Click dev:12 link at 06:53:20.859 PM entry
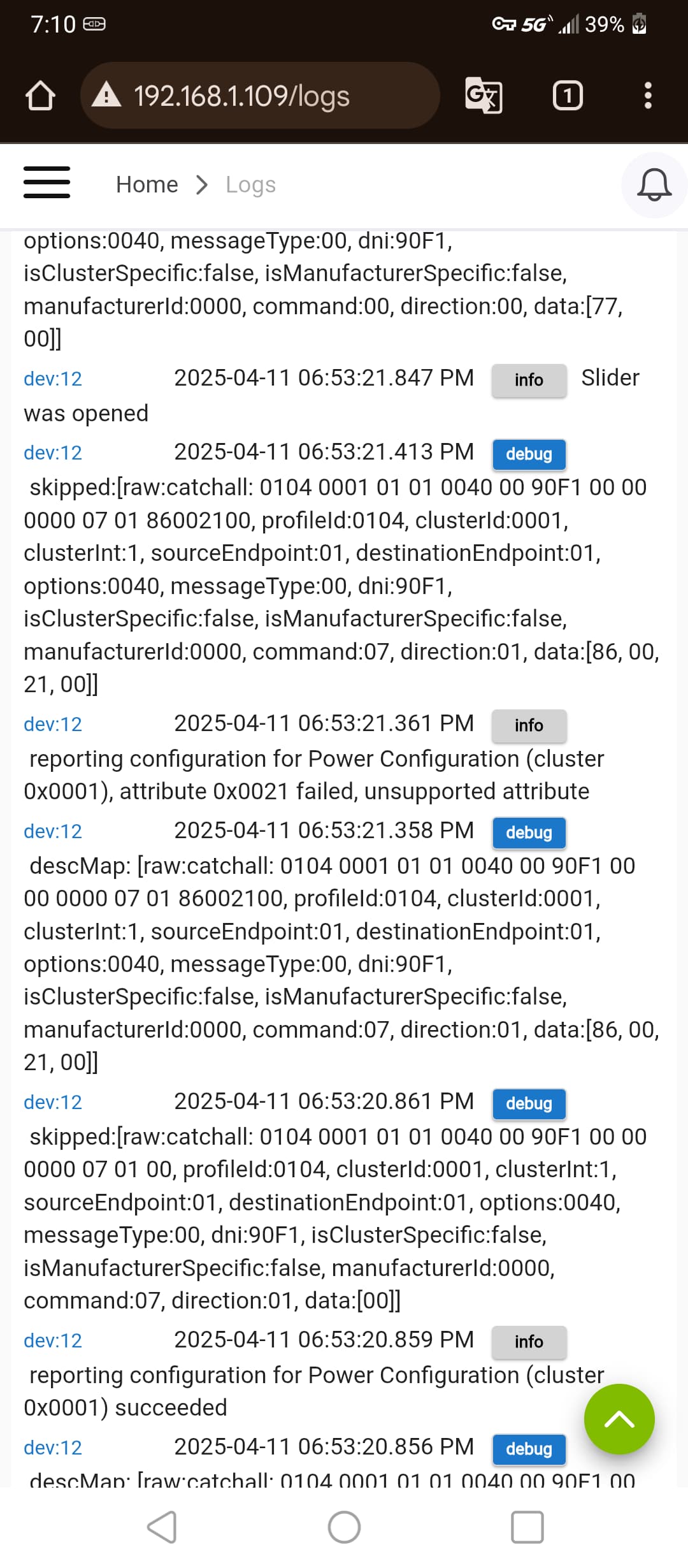Screen dimensions: 688x1568 coord(53,1340)
